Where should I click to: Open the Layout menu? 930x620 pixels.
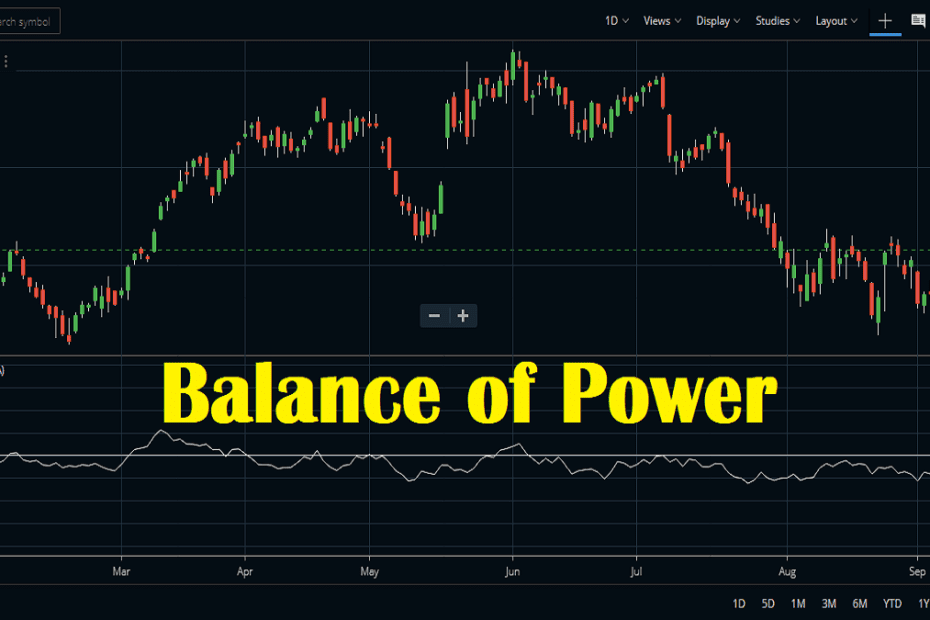[x=835, y=20]
